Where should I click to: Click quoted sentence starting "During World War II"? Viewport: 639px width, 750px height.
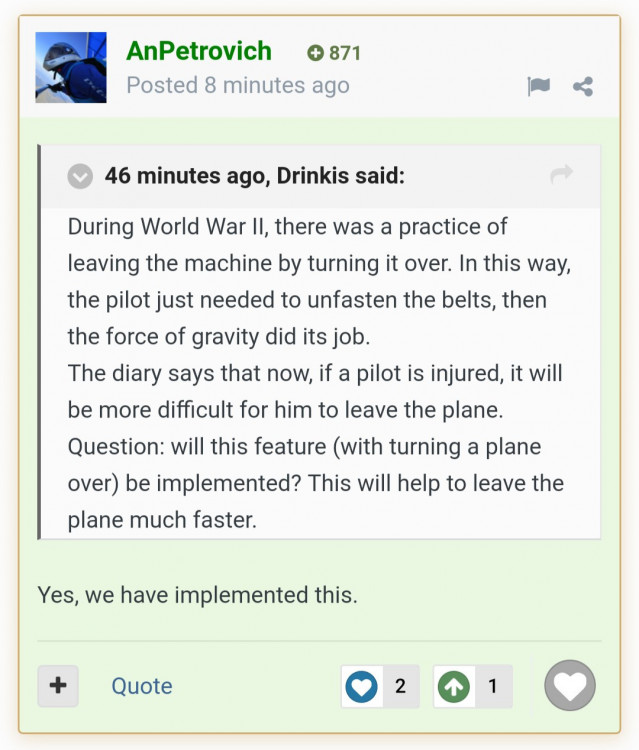tap(288, 227)
